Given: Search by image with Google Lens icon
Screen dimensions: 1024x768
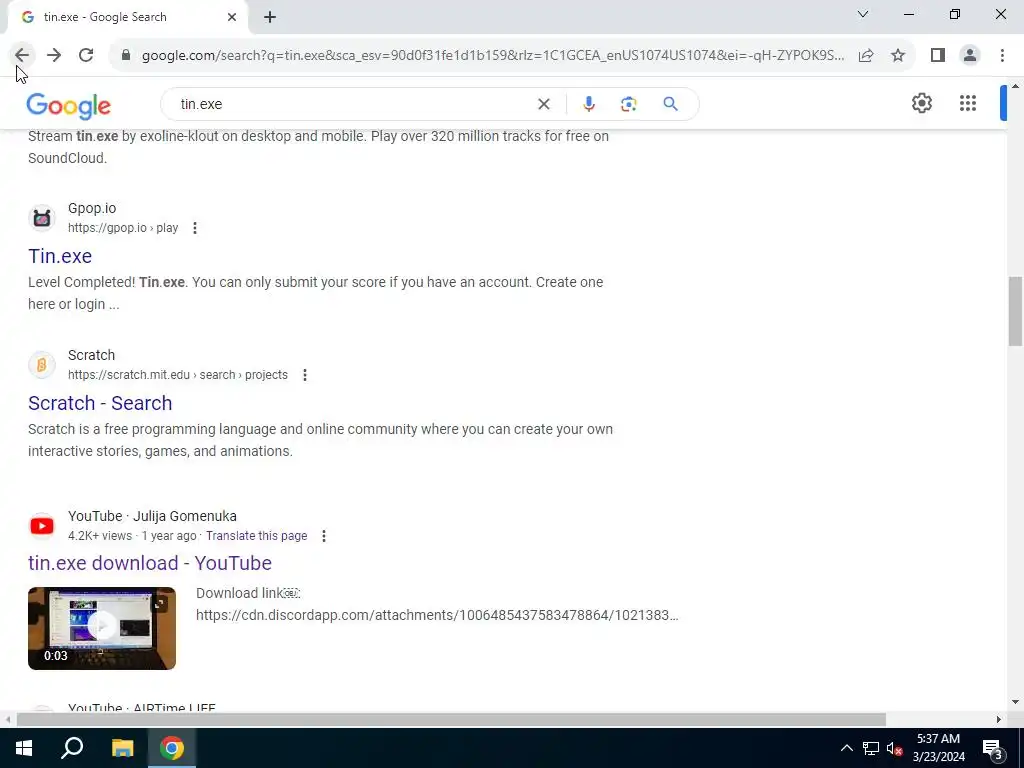Looking at the screenshot, I should [x=628, y=104].
